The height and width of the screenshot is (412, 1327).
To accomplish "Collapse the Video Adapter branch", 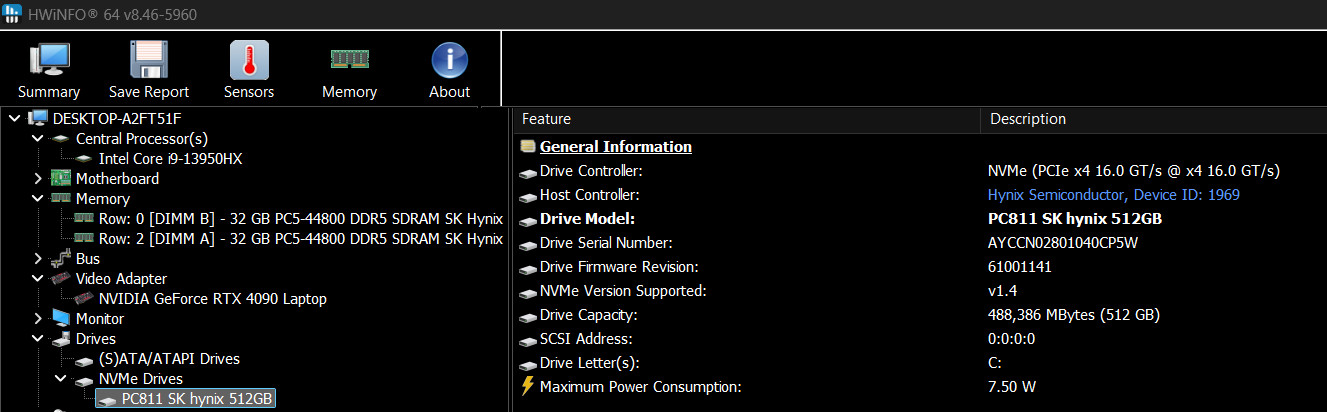I will coord(38,278).
